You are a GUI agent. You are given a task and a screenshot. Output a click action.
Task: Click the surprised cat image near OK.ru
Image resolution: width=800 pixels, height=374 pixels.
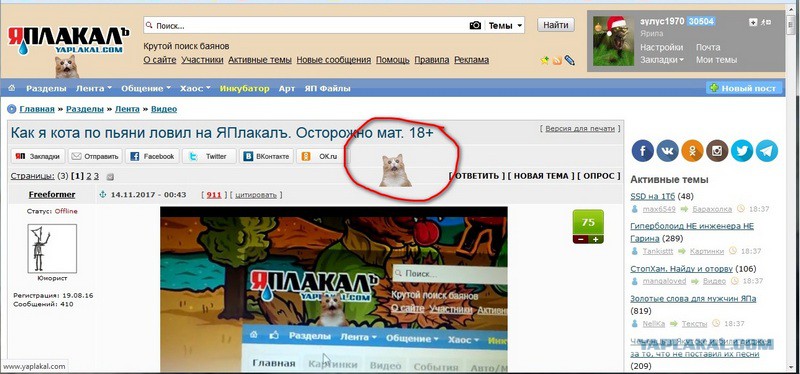[395, 170]
